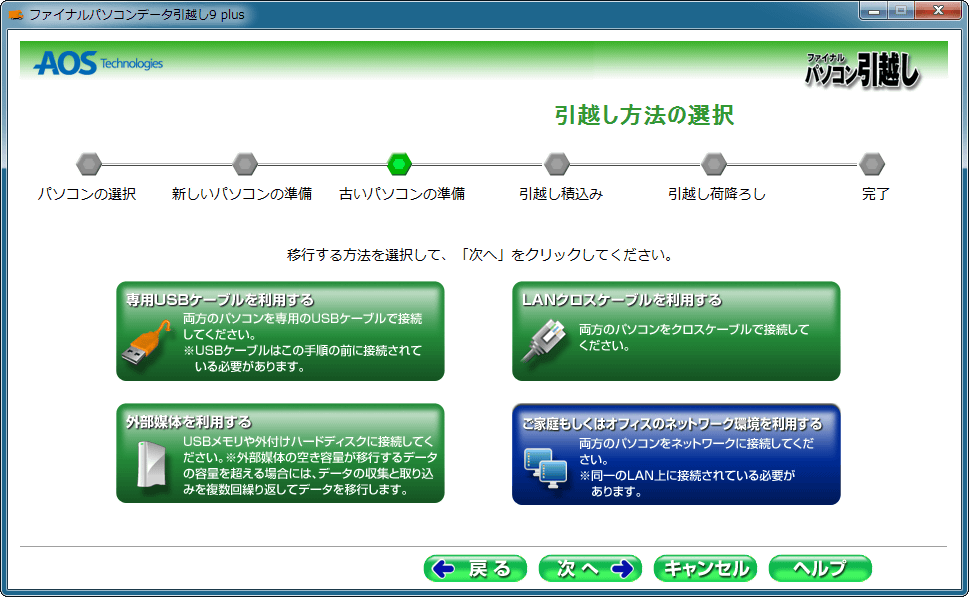Click the 新しいパソコンの準備 step marker

coord(245,164)
